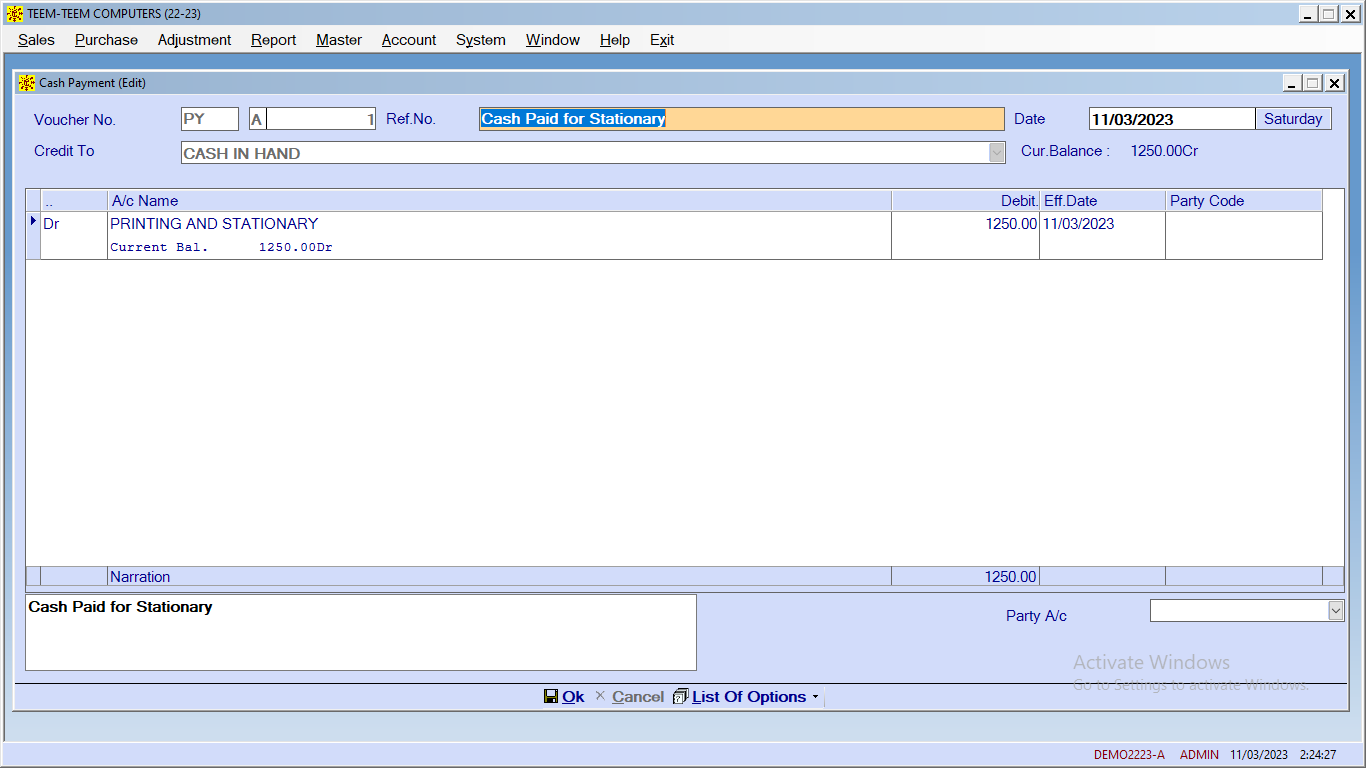The image size is (1366, 768).
Task: Click the Cancel button
Action: point(630,697)
